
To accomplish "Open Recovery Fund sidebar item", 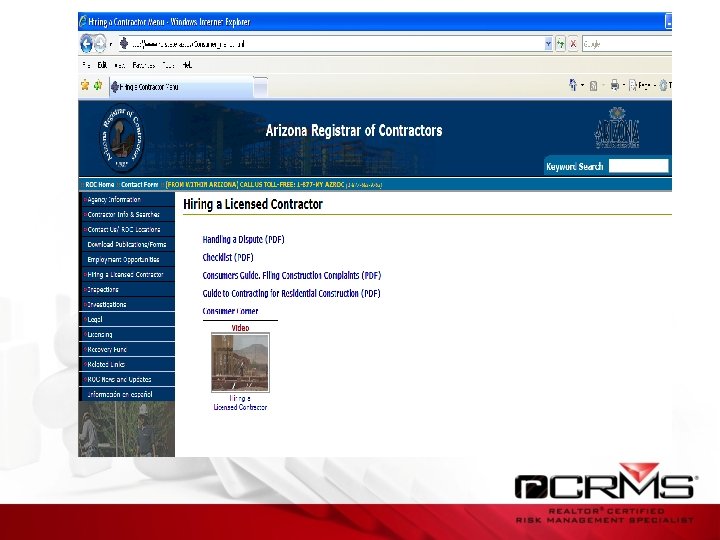I will [x=128, y=349].
